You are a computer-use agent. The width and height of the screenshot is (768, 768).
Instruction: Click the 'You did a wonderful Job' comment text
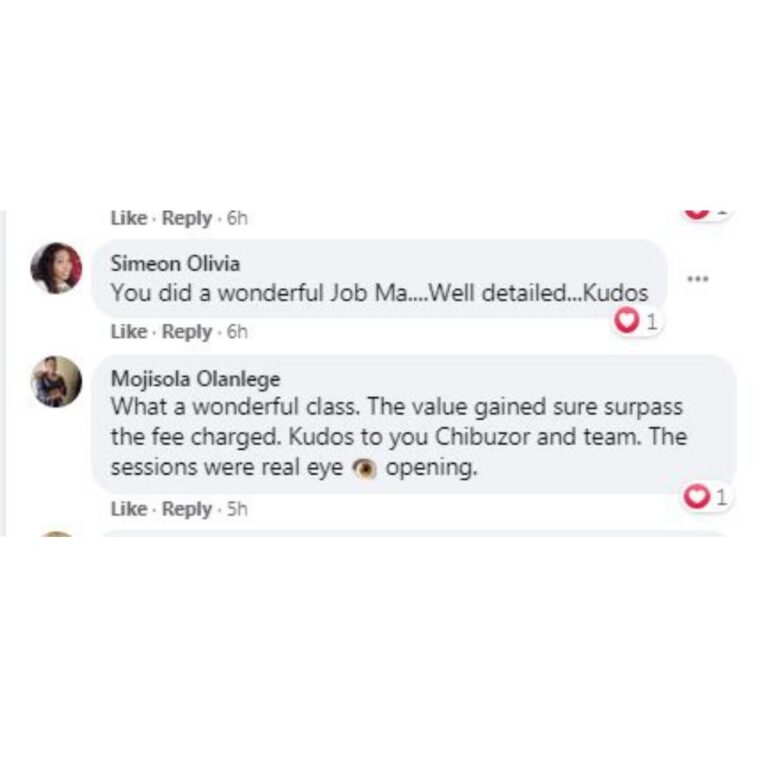click(x=380, y=293)
